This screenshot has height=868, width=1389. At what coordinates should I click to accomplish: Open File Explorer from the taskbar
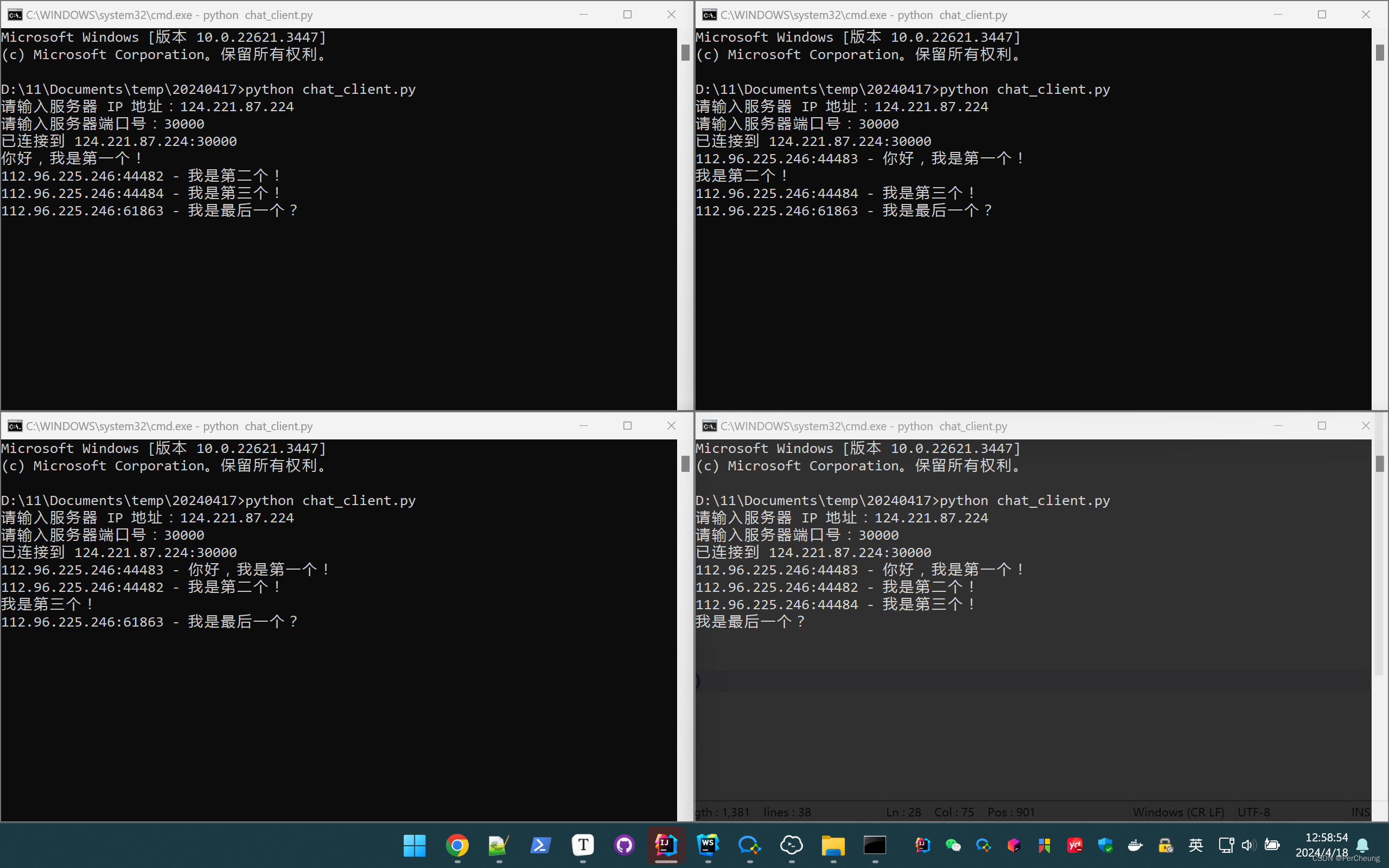point(833,845)
